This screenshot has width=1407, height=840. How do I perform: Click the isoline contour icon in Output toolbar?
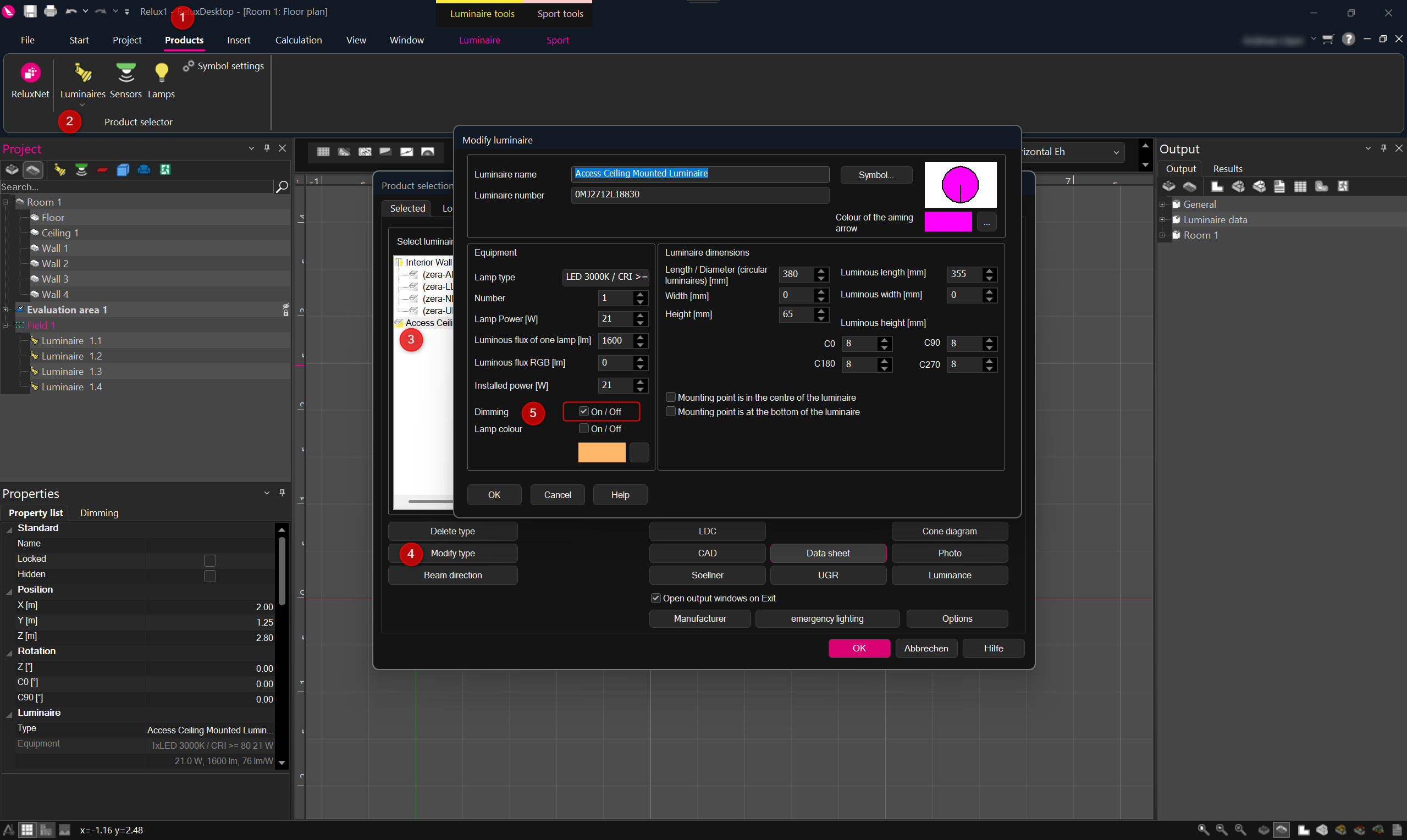click(1322, 187)
